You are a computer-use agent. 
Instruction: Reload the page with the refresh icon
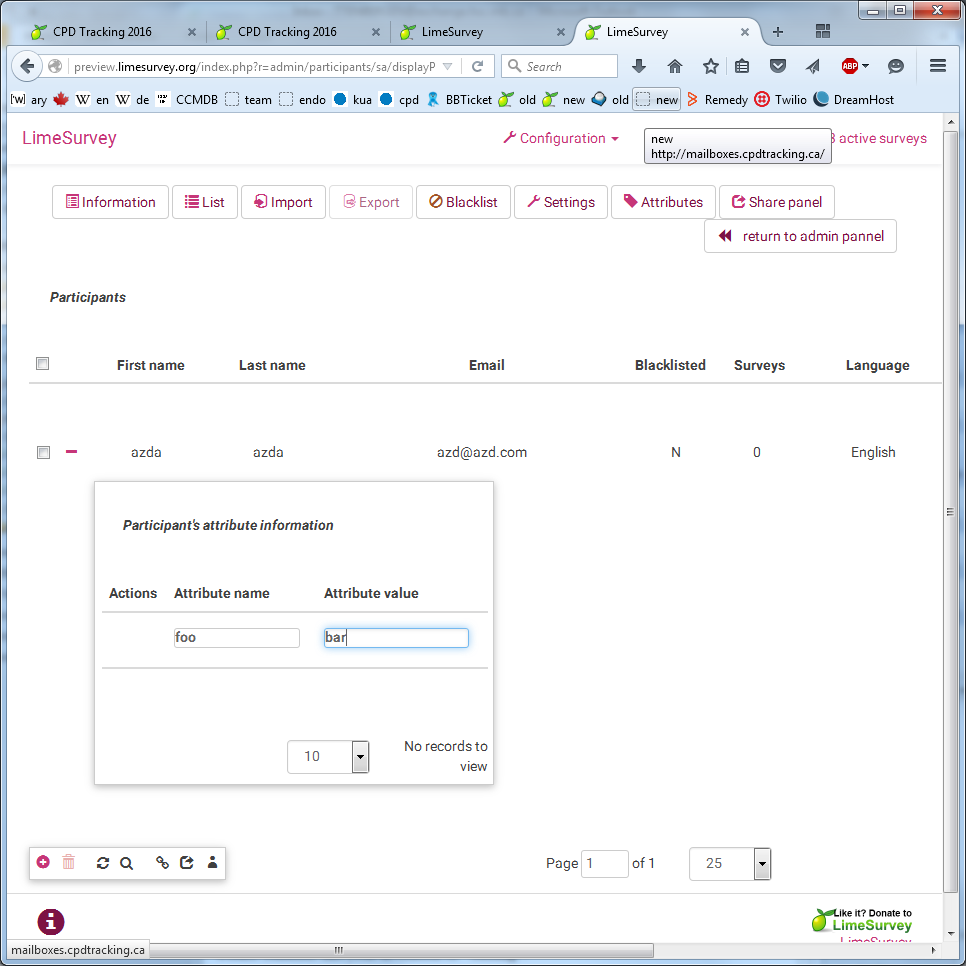coord(477,67)
